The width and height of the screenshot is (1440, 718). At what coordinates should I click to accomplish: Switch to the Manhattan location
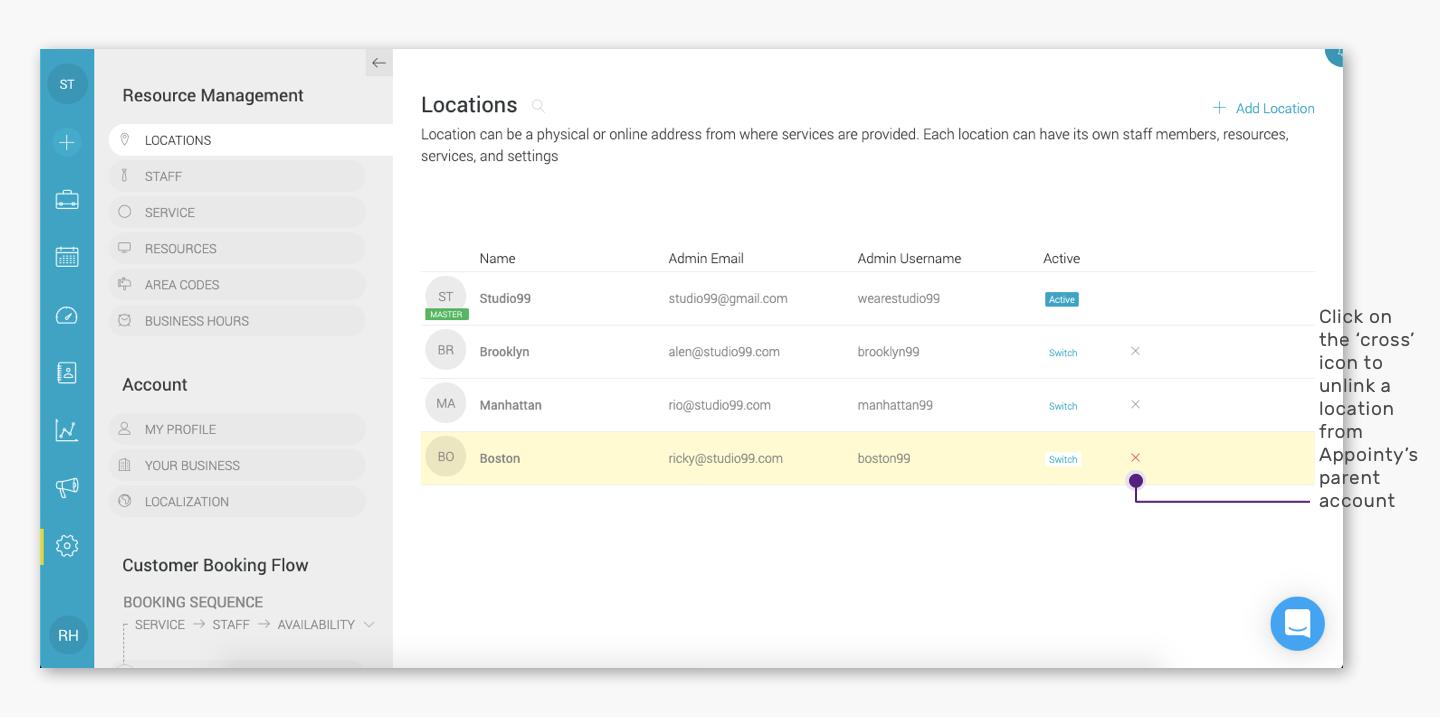[1063, 406]
